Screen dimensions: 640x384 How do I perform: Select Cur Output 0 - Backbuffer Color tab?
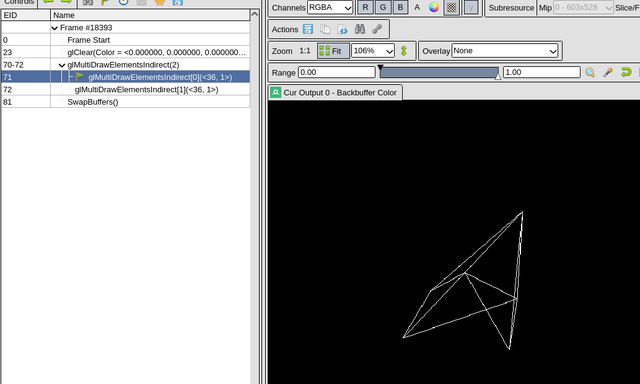pos(335,93)
